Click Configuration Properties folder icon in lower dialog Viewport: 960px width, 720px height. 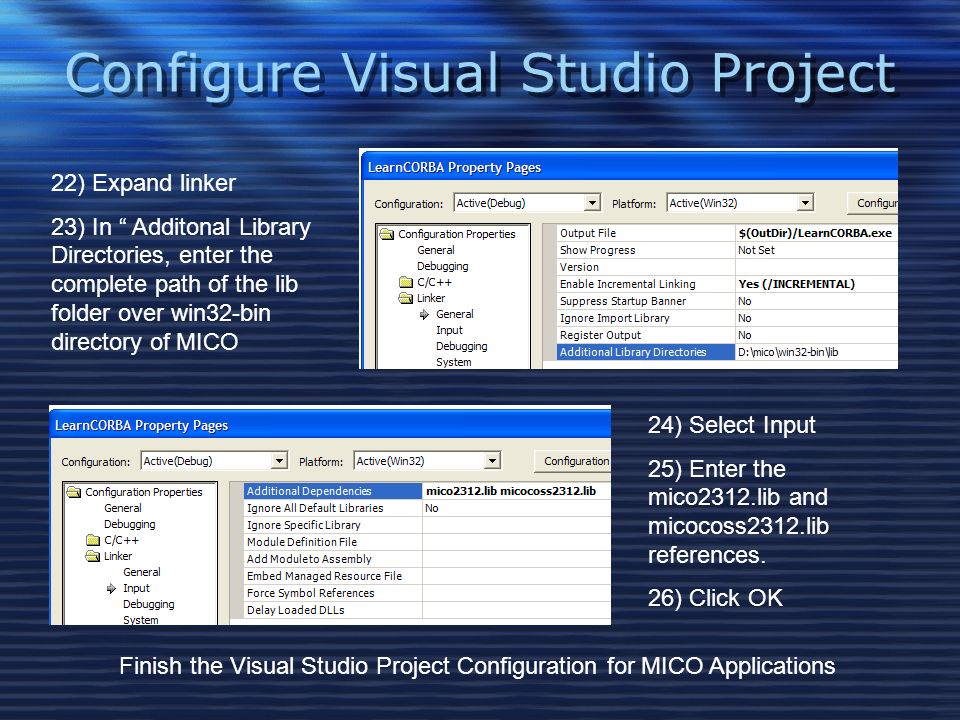click(x=74, y=492)
